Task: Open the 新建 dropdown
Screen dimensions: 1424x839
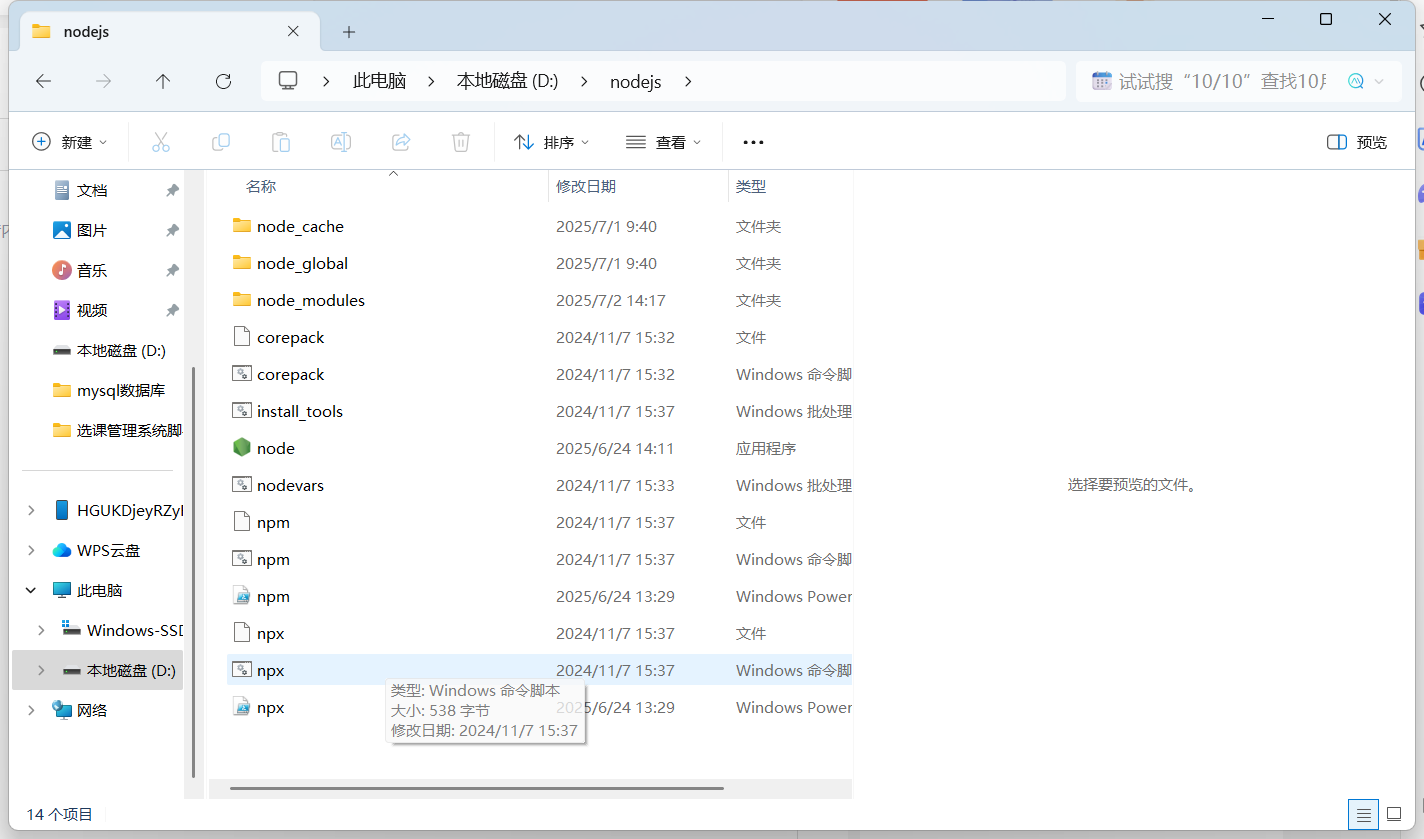Action: [70, 142]
